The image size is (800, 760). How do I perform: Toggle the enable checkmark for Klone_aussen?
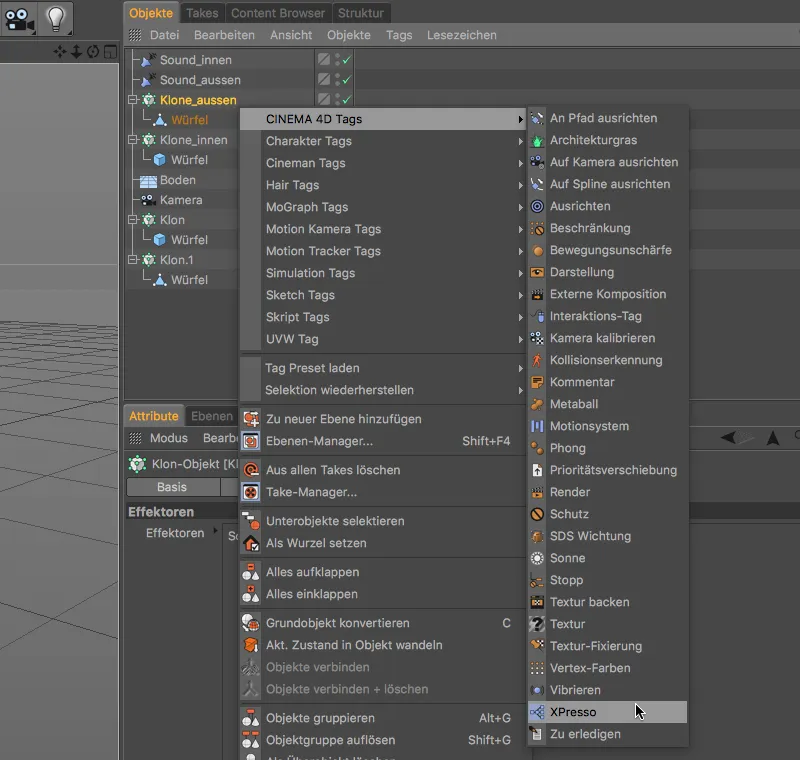(347, 100)
